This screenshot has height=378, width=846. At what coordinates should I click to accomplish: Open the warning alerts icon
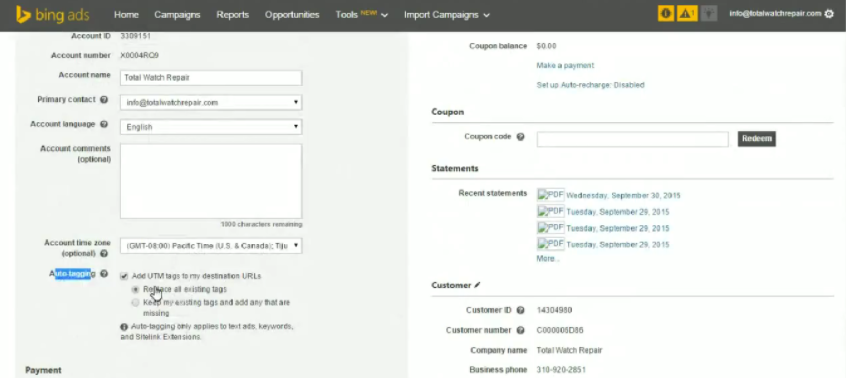coord(687,13)
